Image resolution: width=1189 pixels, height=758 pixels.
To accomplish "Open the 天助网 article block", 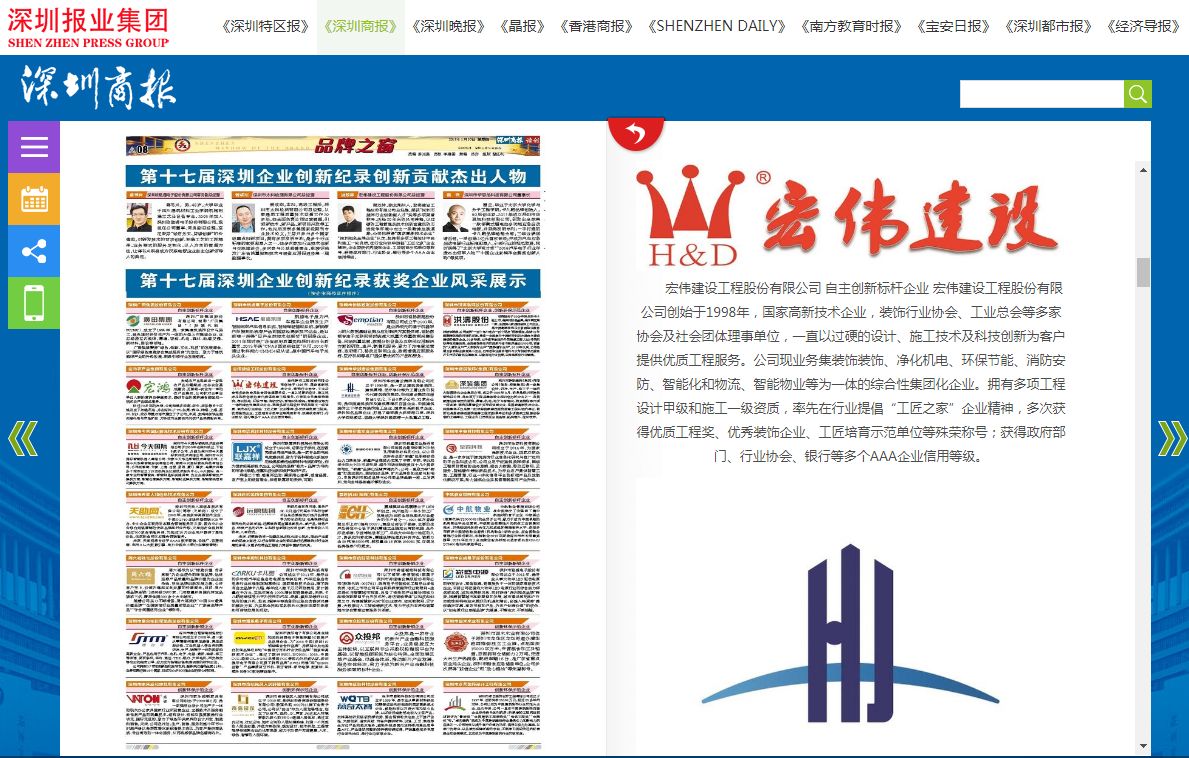I will click(x=174, y=519).
